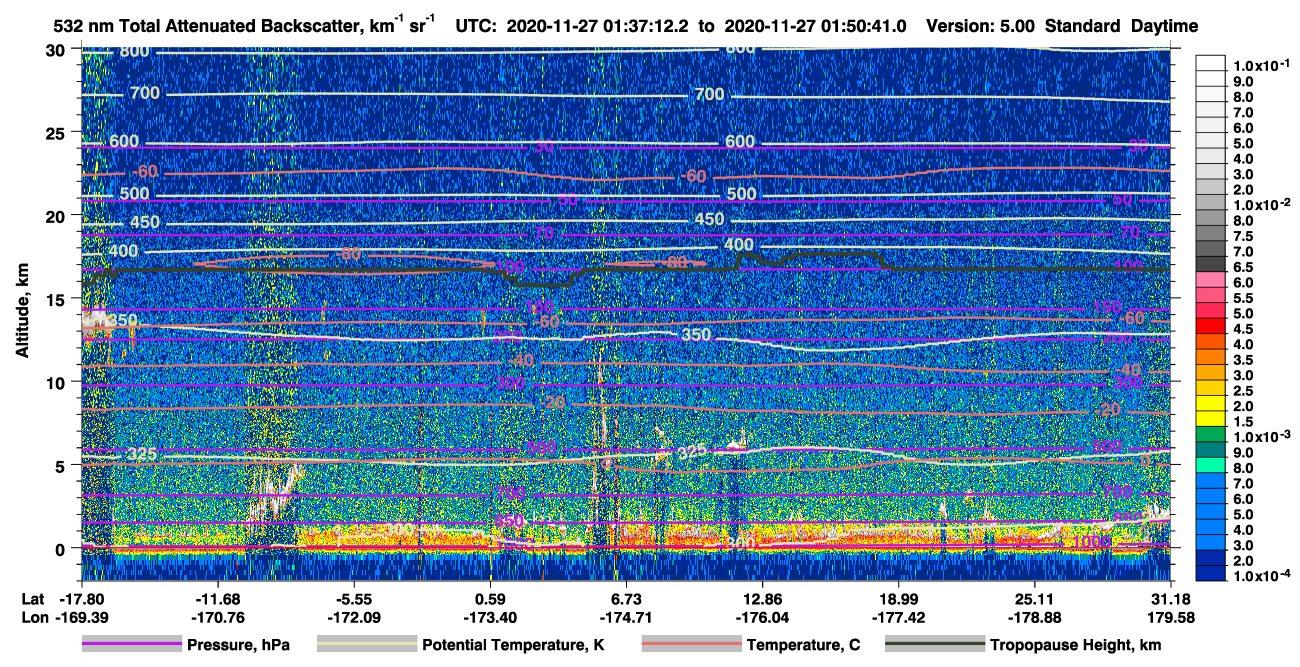Click the left 700 potential temperature contour label
This screenshot has width=1300, height=667.
click(145, 94)
